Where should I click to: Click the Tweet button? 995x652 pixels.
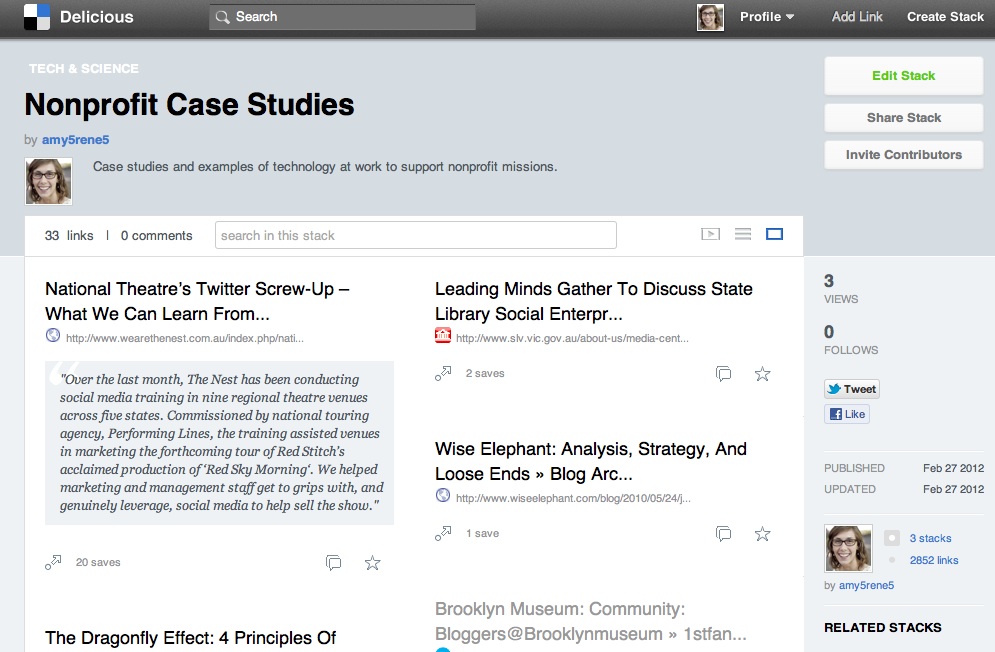(x=852, y=389)
